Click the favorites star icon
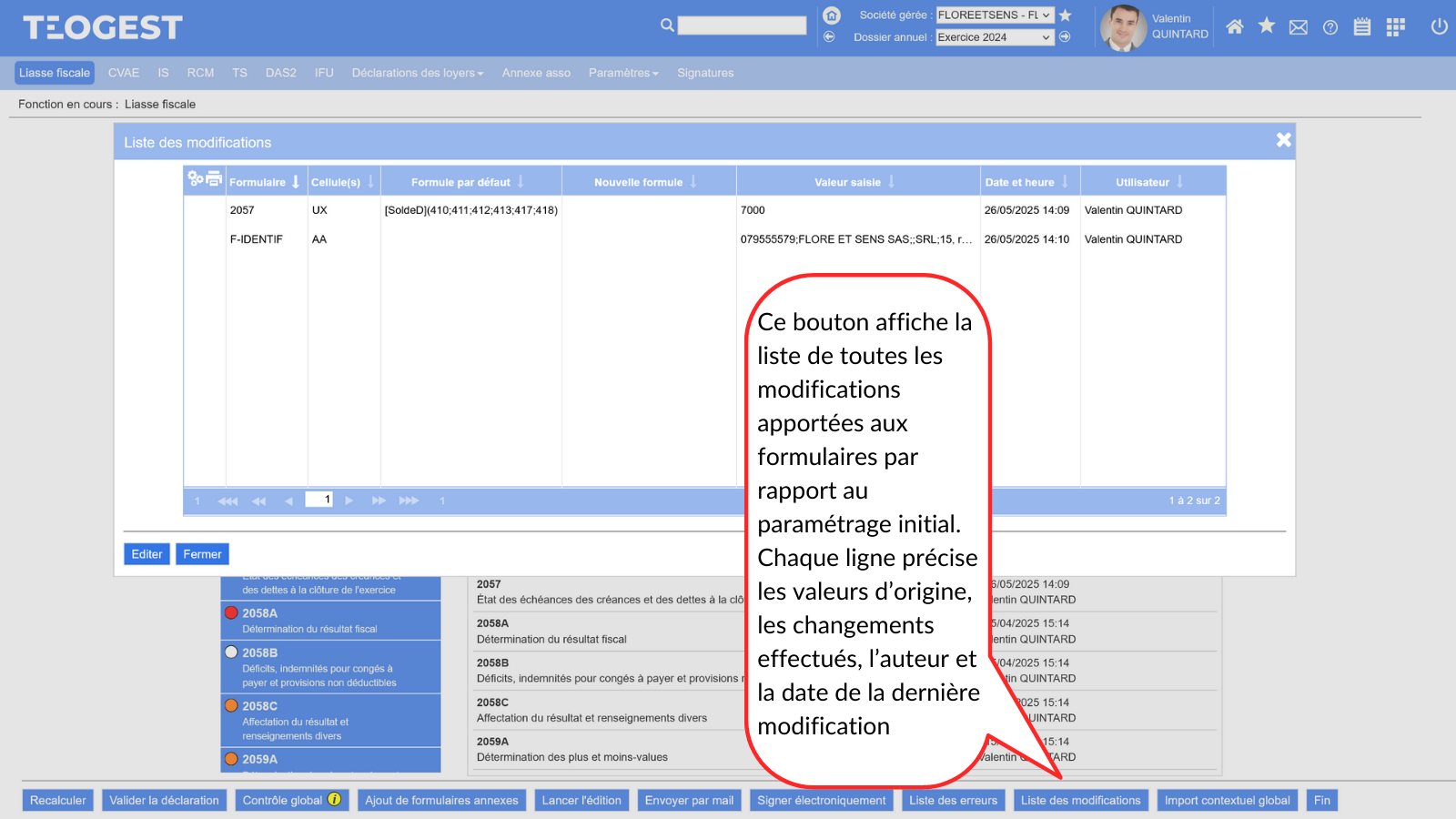Viewport: 1456px width, 819px height. pos(1266,26)
